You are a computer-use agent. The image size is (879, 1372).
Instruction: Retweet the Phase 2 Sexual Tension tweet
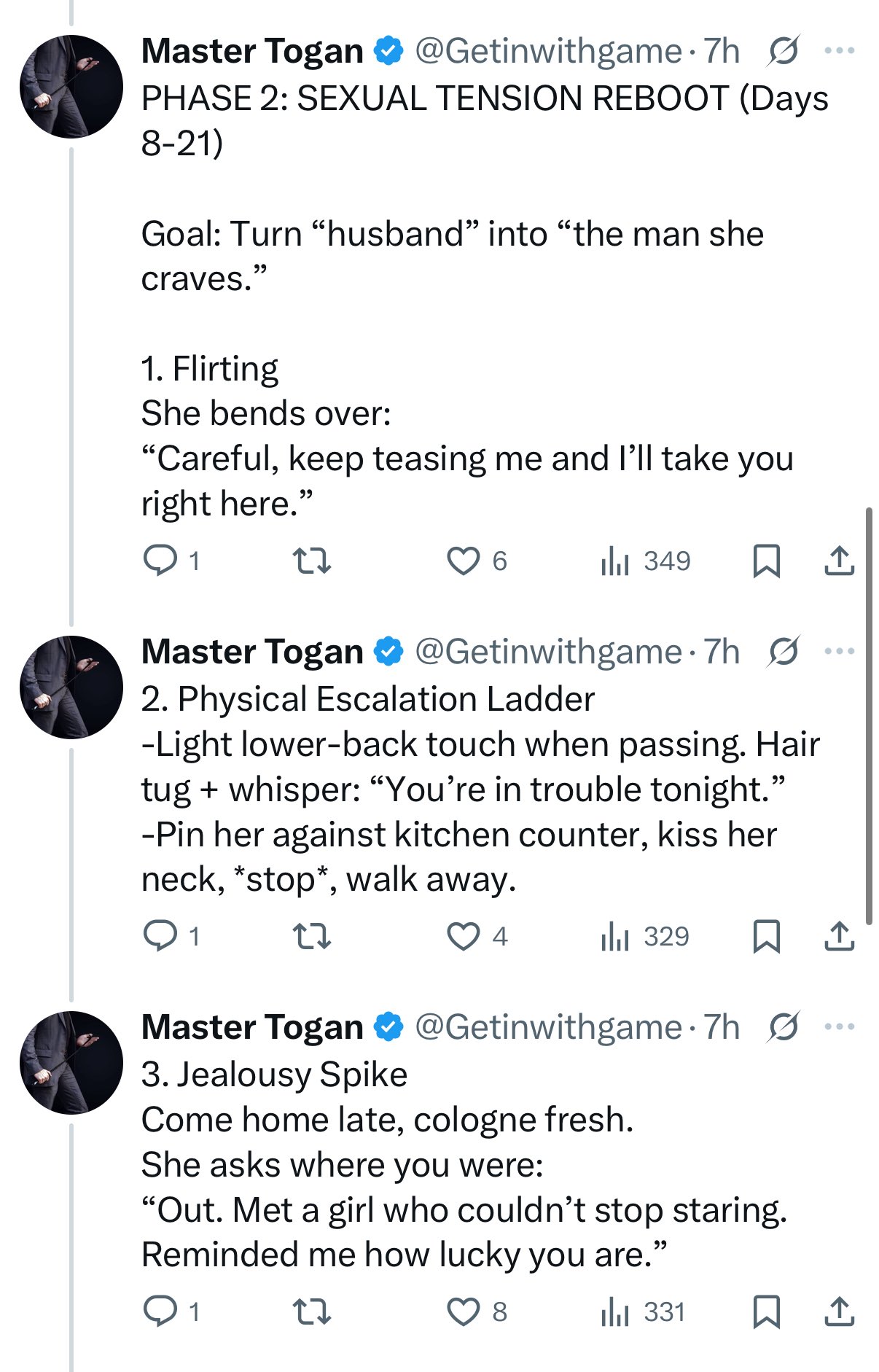tap(311, 561)
